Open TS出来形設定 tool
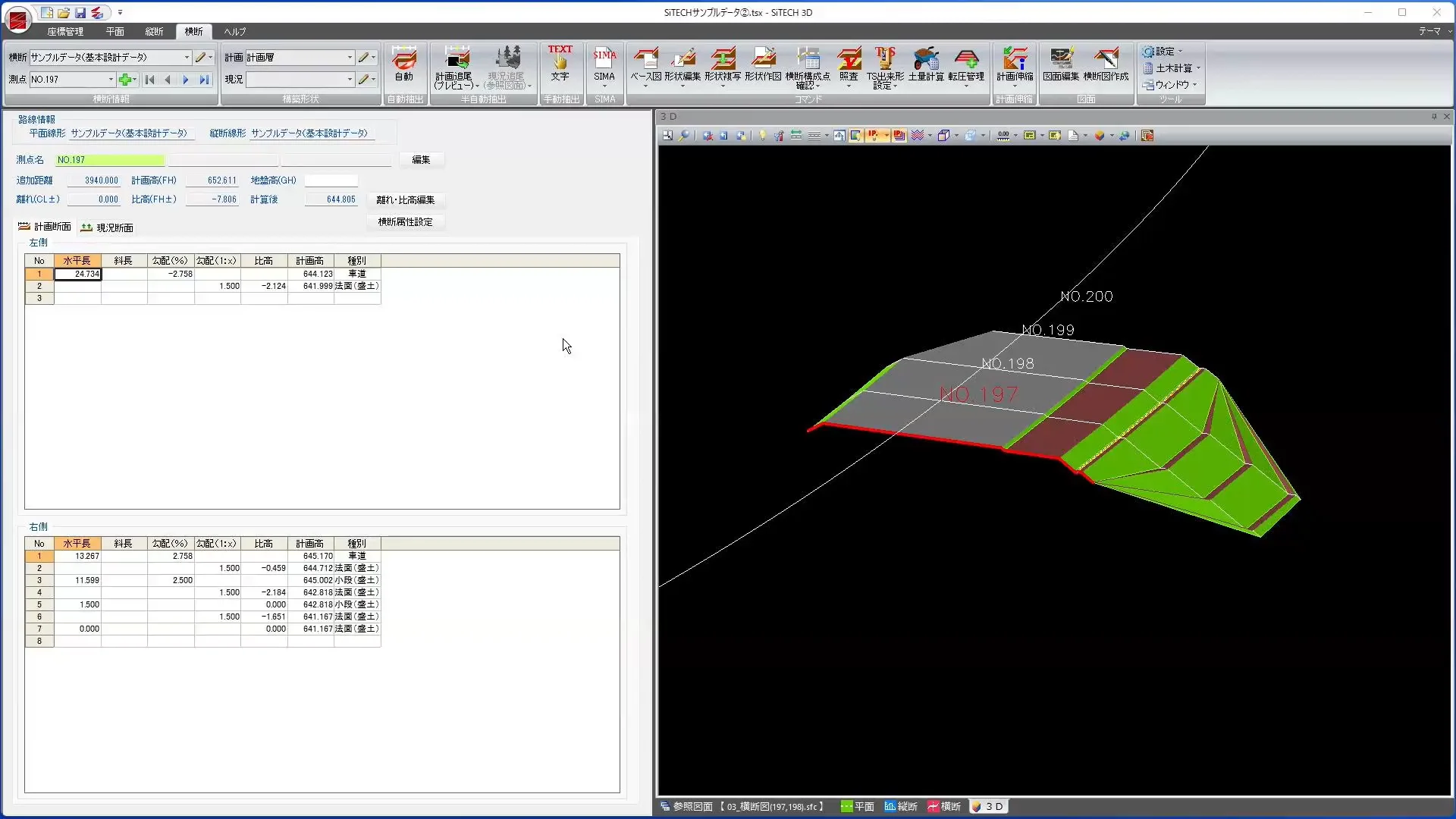Viewport: 1456px width, 819px height. point(885,67)
